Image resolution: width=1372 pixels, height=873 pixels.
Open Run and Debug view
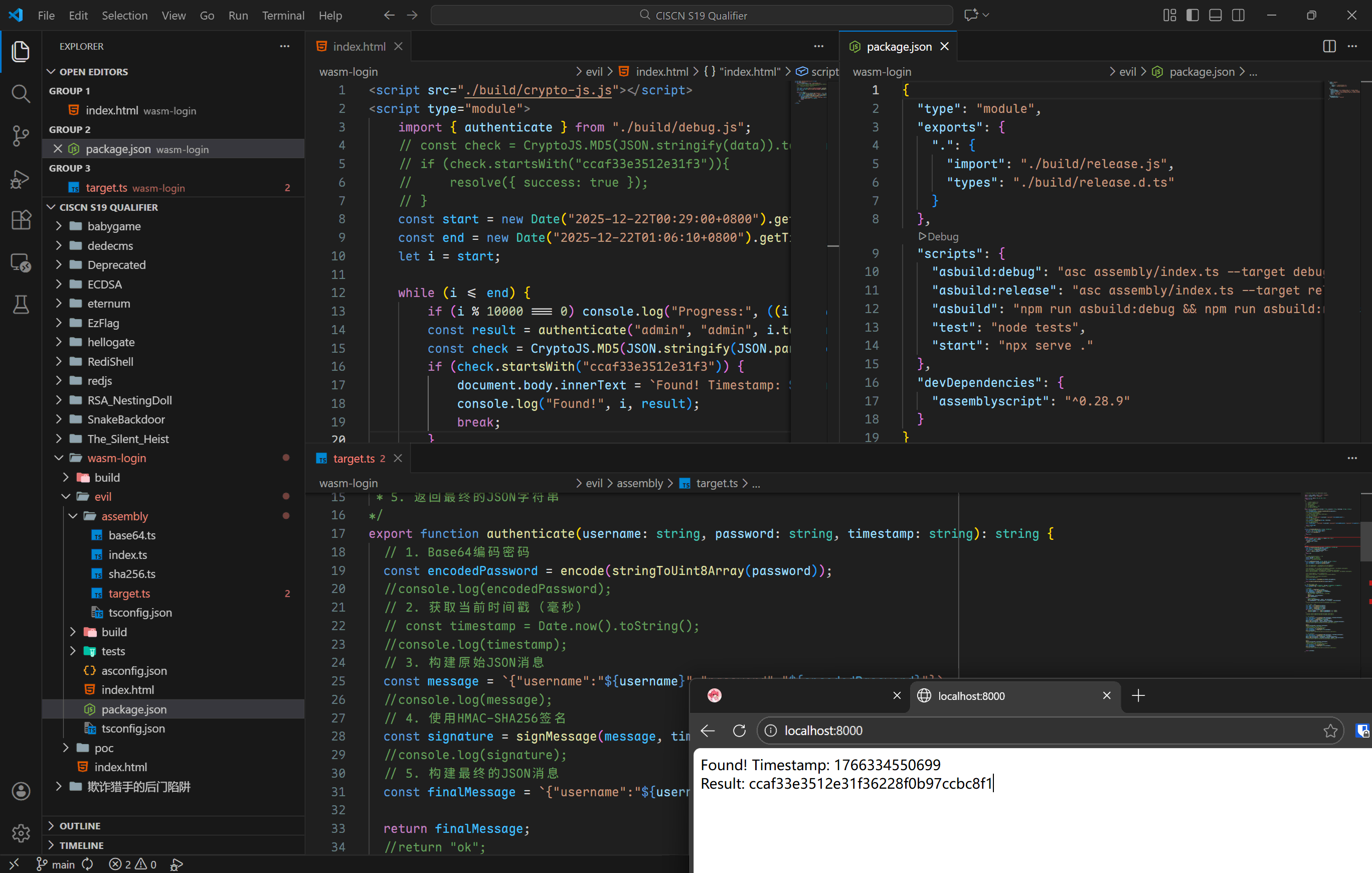tap(21, 179)
